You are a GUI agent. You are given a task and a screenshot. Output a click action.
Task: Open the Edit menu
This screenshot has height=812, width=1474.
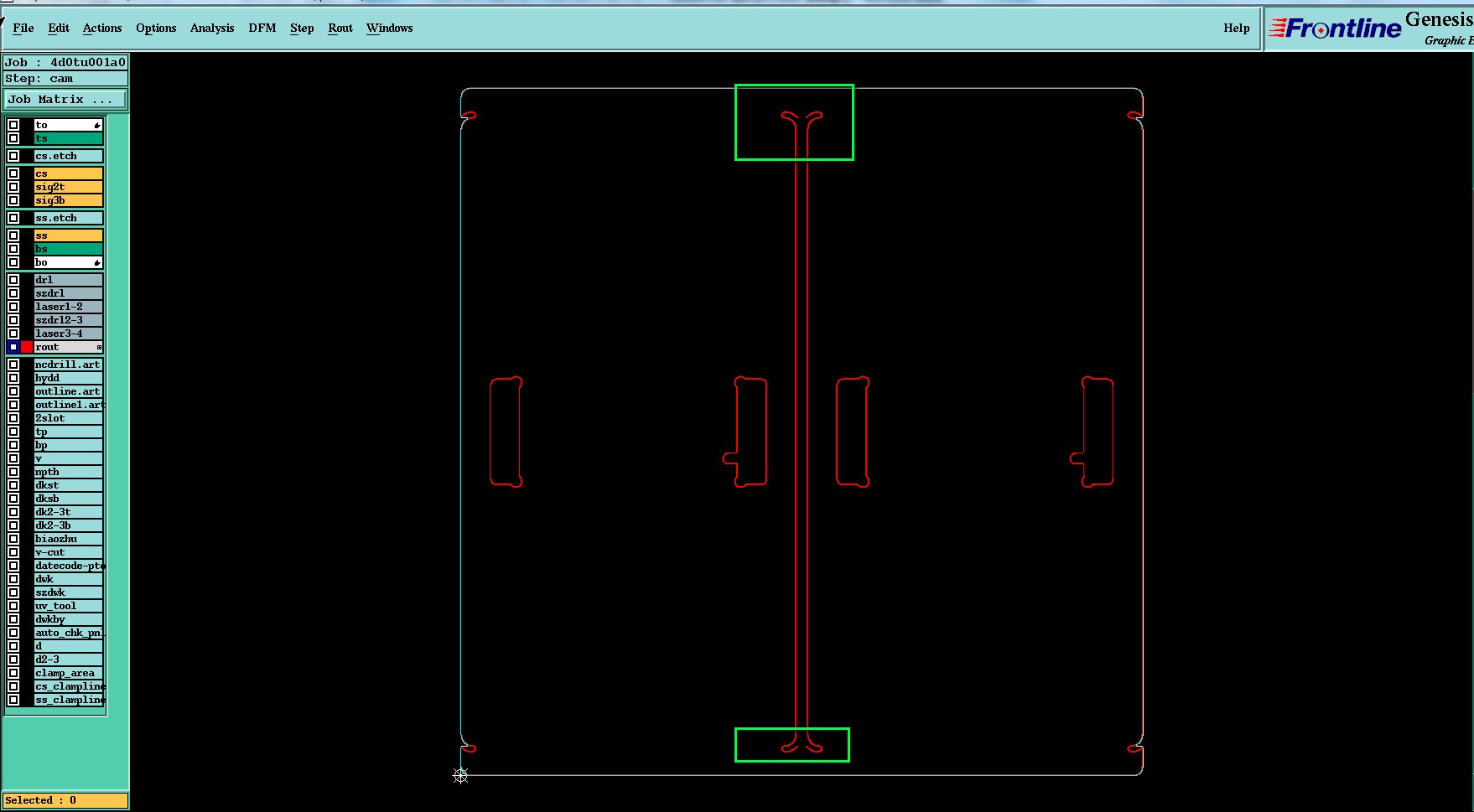(x=59, y=28)
